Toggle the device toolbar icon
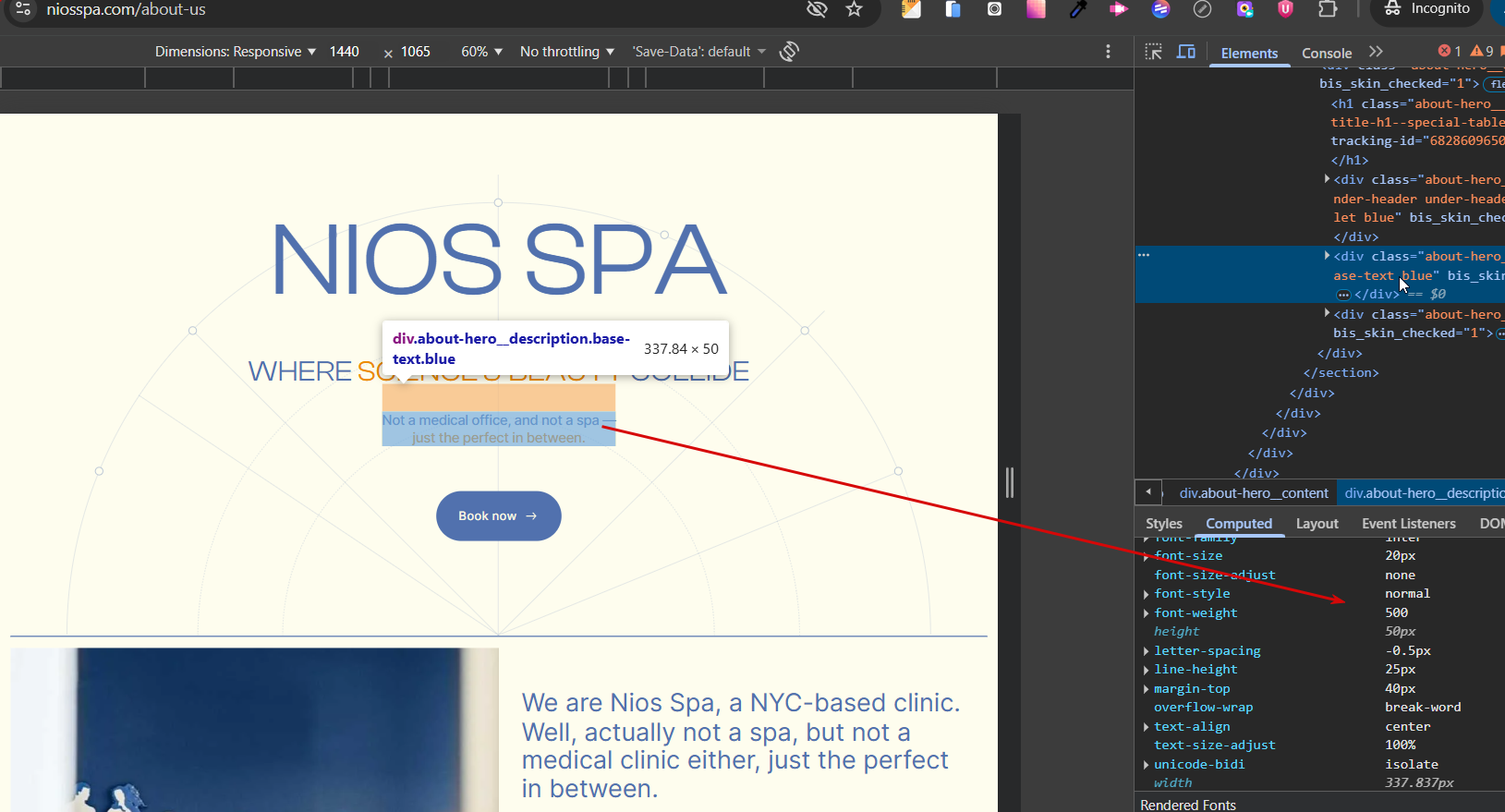1505x812 pixels. coord(1186,52)
